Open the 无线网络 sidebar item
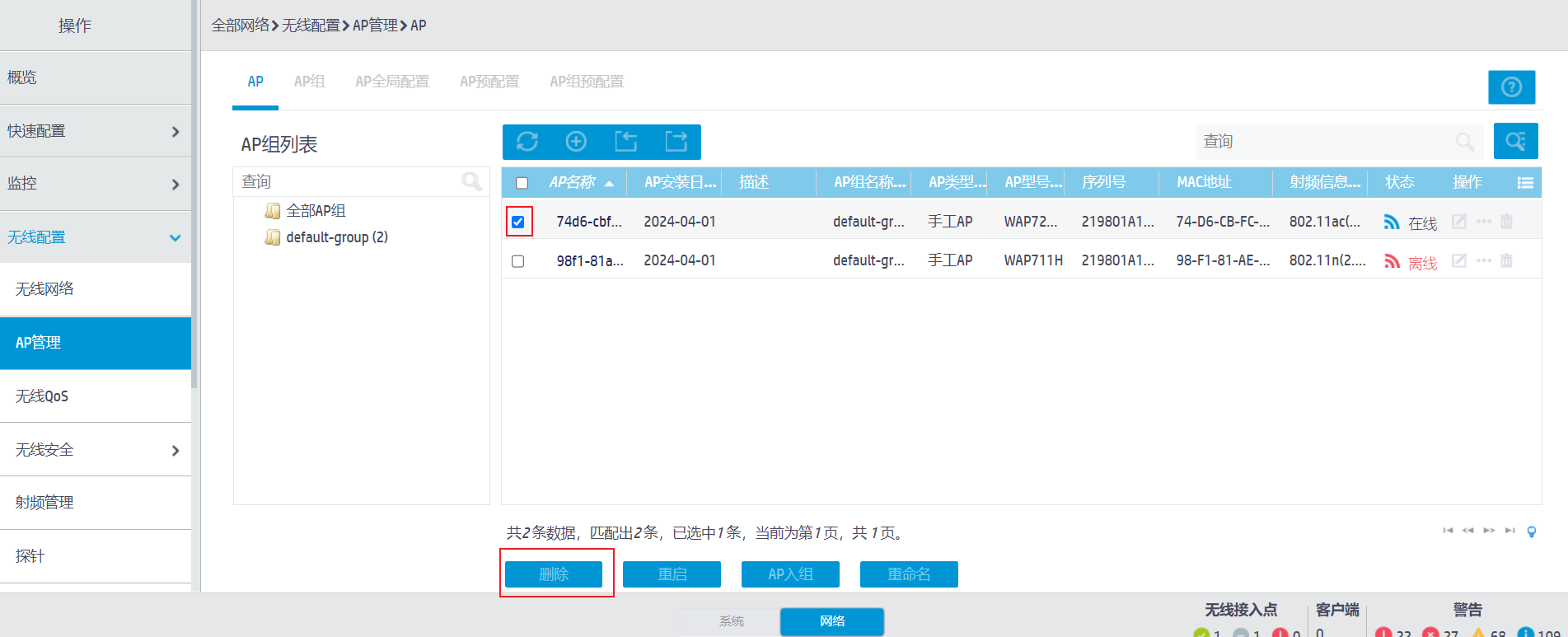The image size is (1568, 637). coord(96,289)
